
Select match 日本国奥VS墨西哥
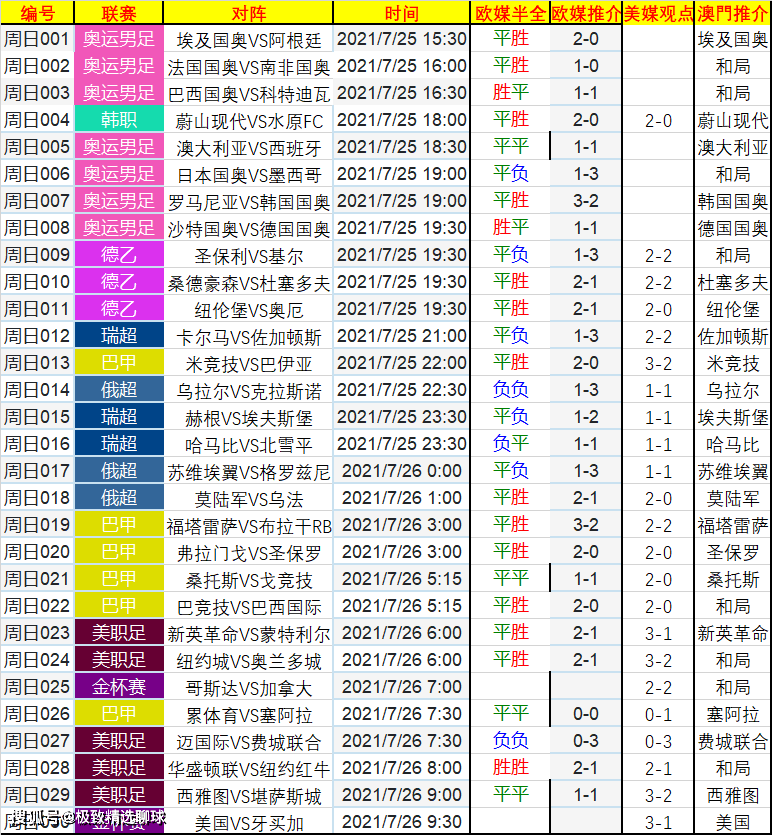(x=248, y=174)
